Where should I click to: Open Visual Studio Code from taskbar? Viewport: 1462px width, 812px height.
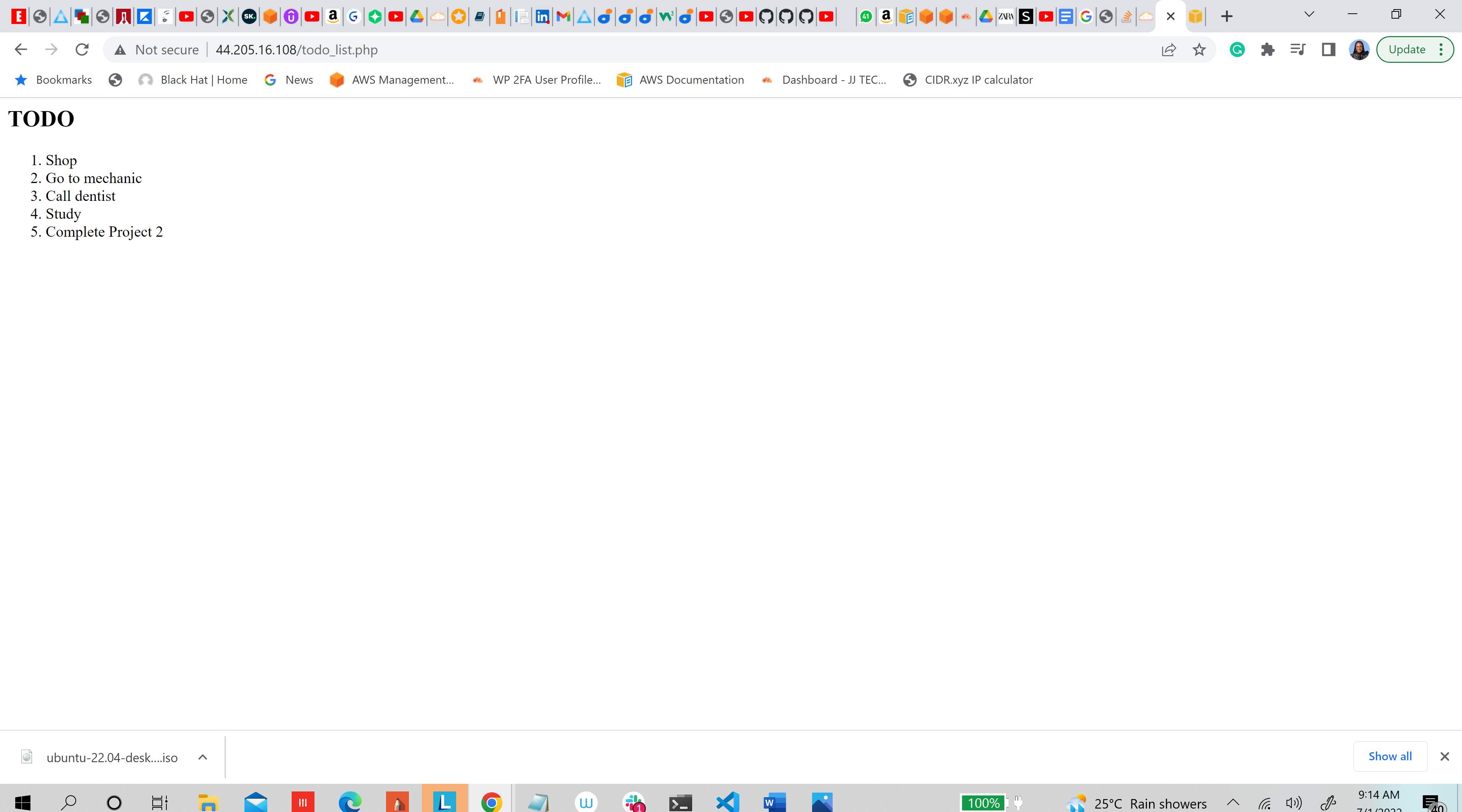pyautogui.click(x=727, y=802)
